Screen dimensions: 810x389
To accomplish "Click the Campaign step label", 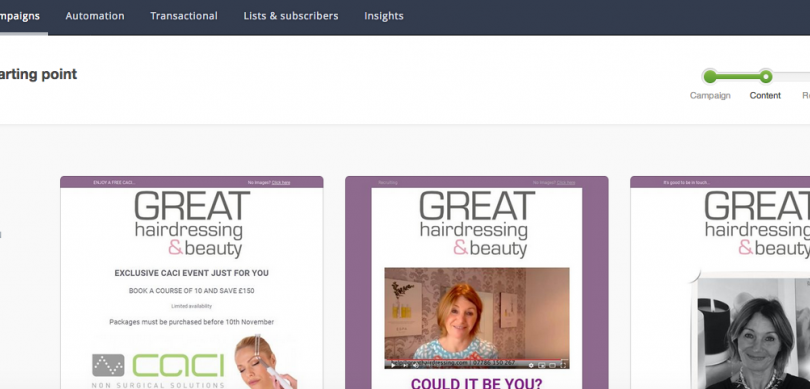I will 710,96.
